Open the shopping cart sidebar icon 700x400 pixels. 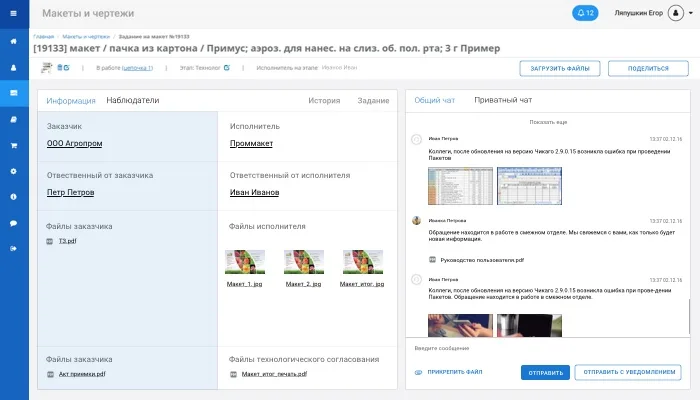(x=13, y=145)
